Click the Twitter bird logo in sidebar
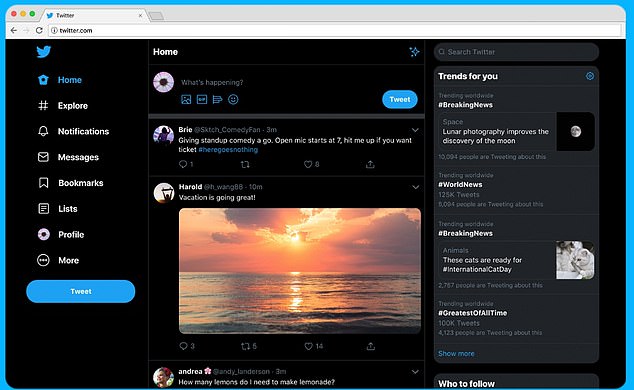Screen dimensions: 634x390 pos(43,52)
